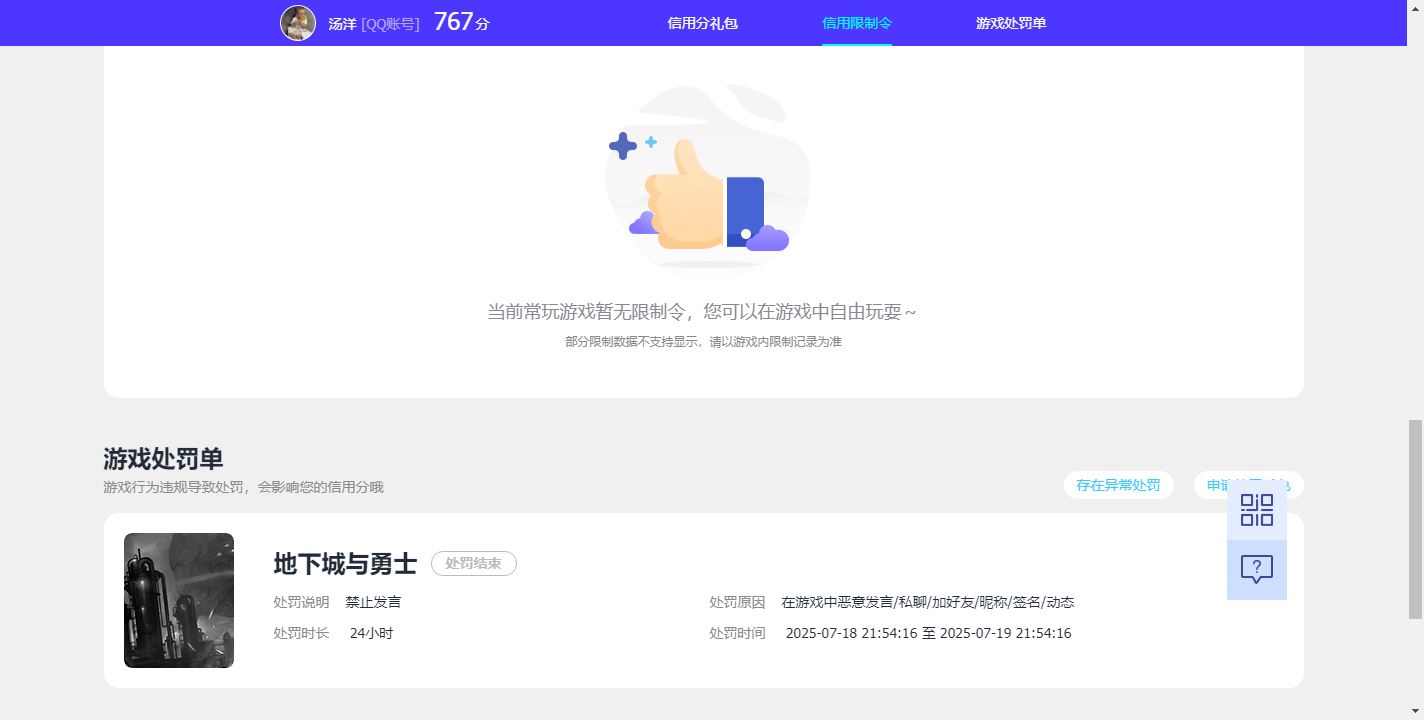Screen dimensions: 1424x720
Task: Click the vertical scrollbar thumb
Action: click(1415, 520)
